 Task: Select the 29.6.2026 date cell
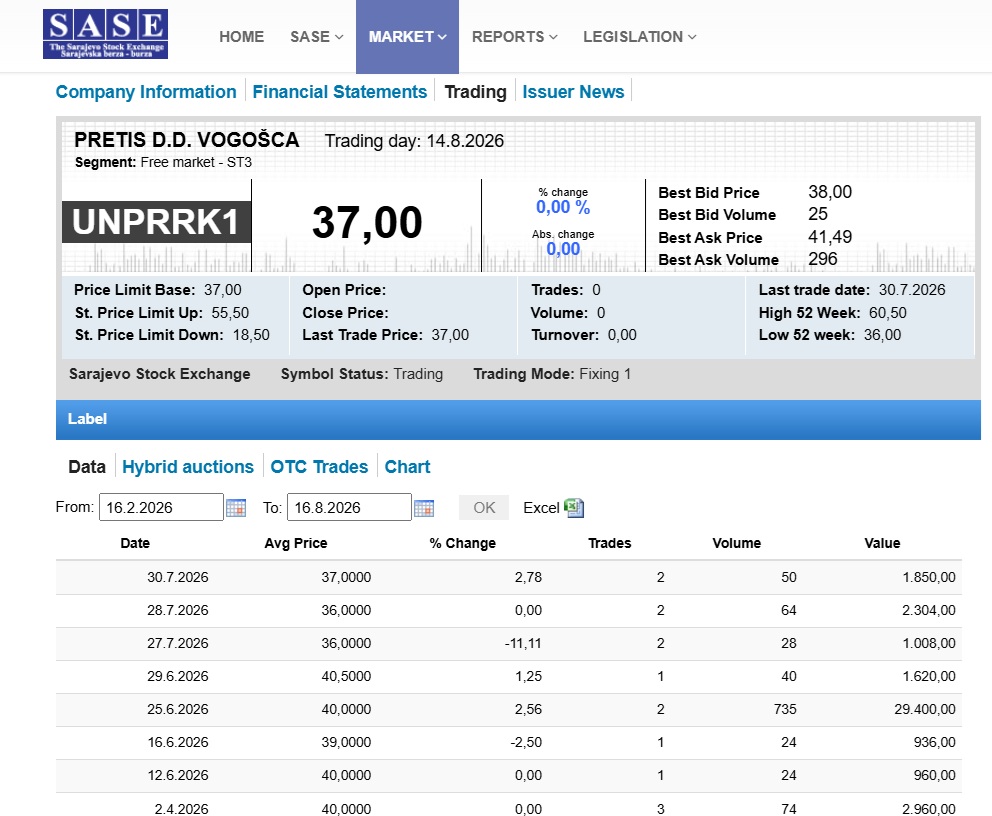point(178,676)
